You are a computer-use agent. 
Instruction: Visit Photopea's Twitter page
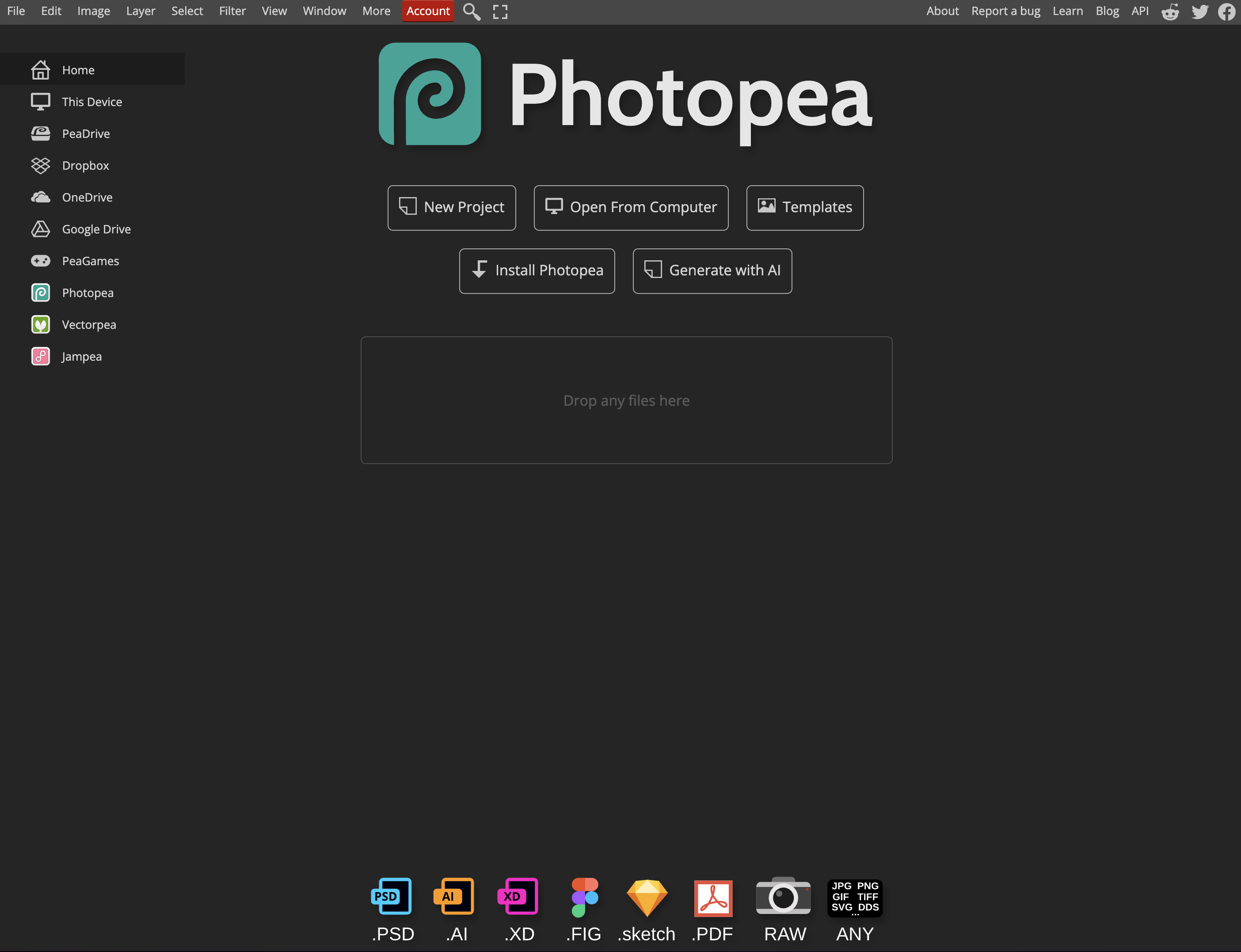[1199, 11]
